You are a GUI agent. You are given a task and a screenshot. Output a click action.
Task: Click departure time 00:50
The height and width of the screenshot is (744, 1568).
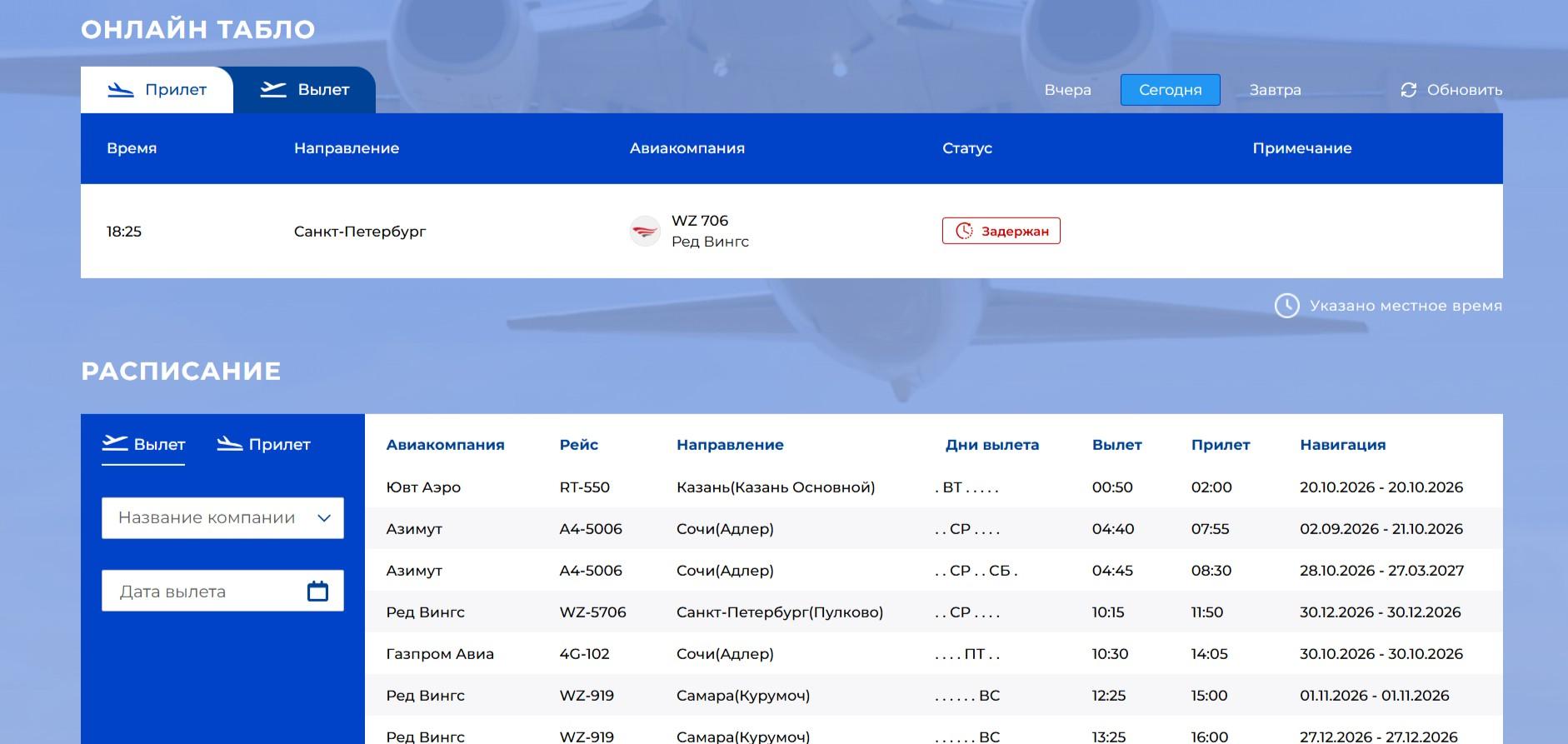point(1112,487)
